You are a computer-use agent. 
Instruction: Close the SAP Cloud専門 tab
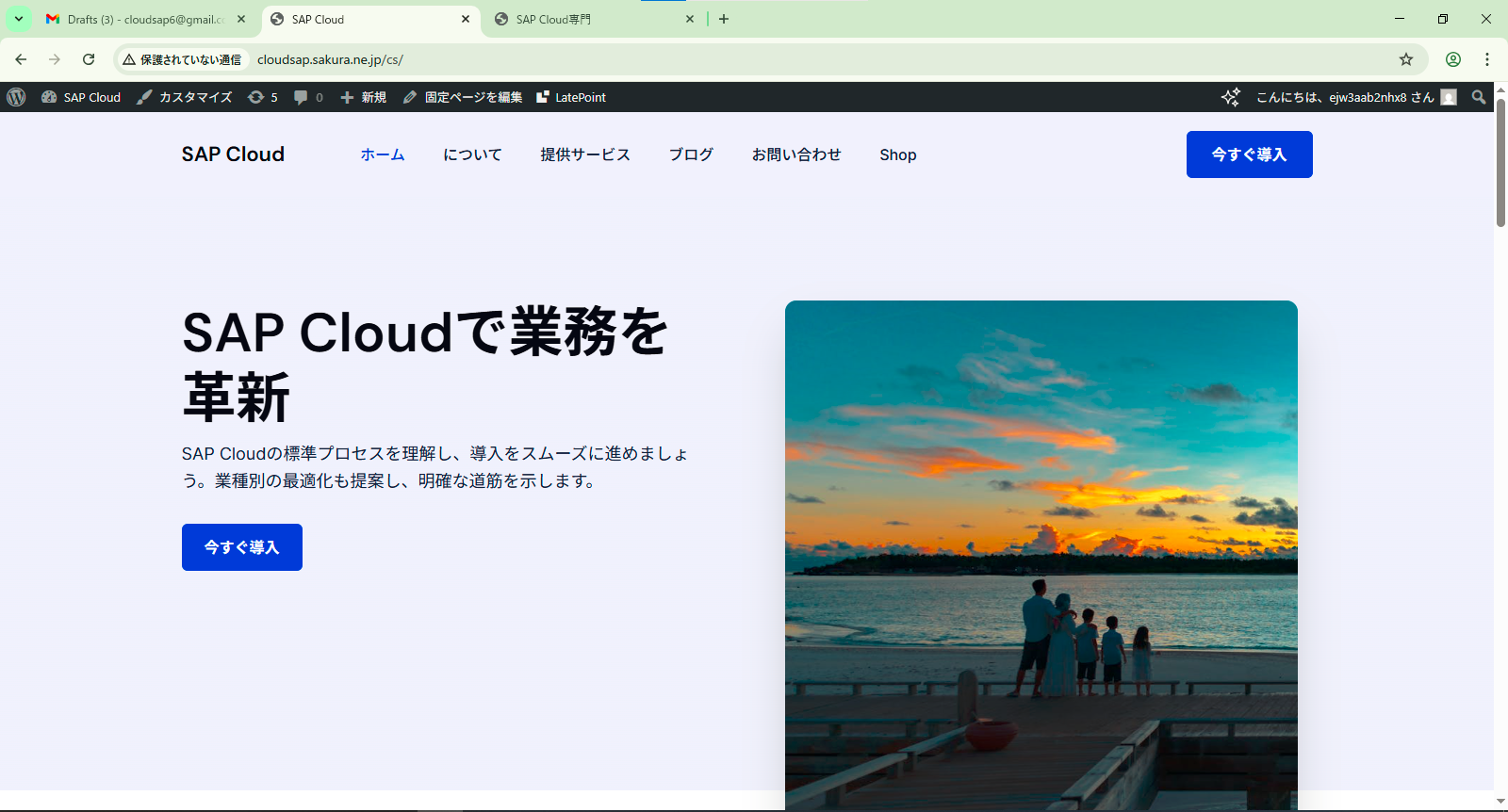[x=690, y=19]
